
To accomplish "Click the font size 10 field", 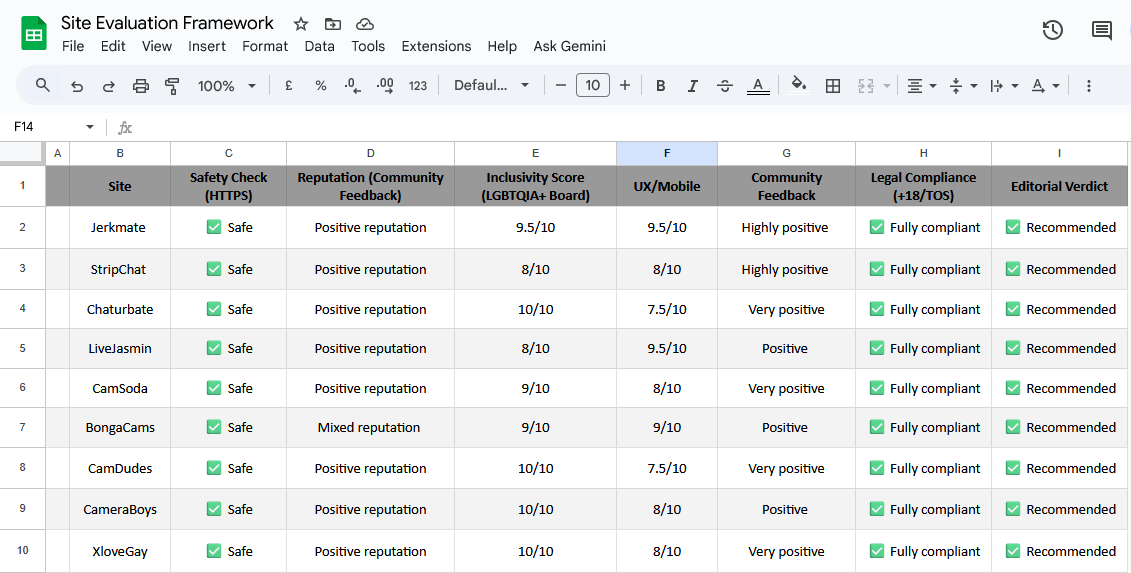I will pos(593,85).
